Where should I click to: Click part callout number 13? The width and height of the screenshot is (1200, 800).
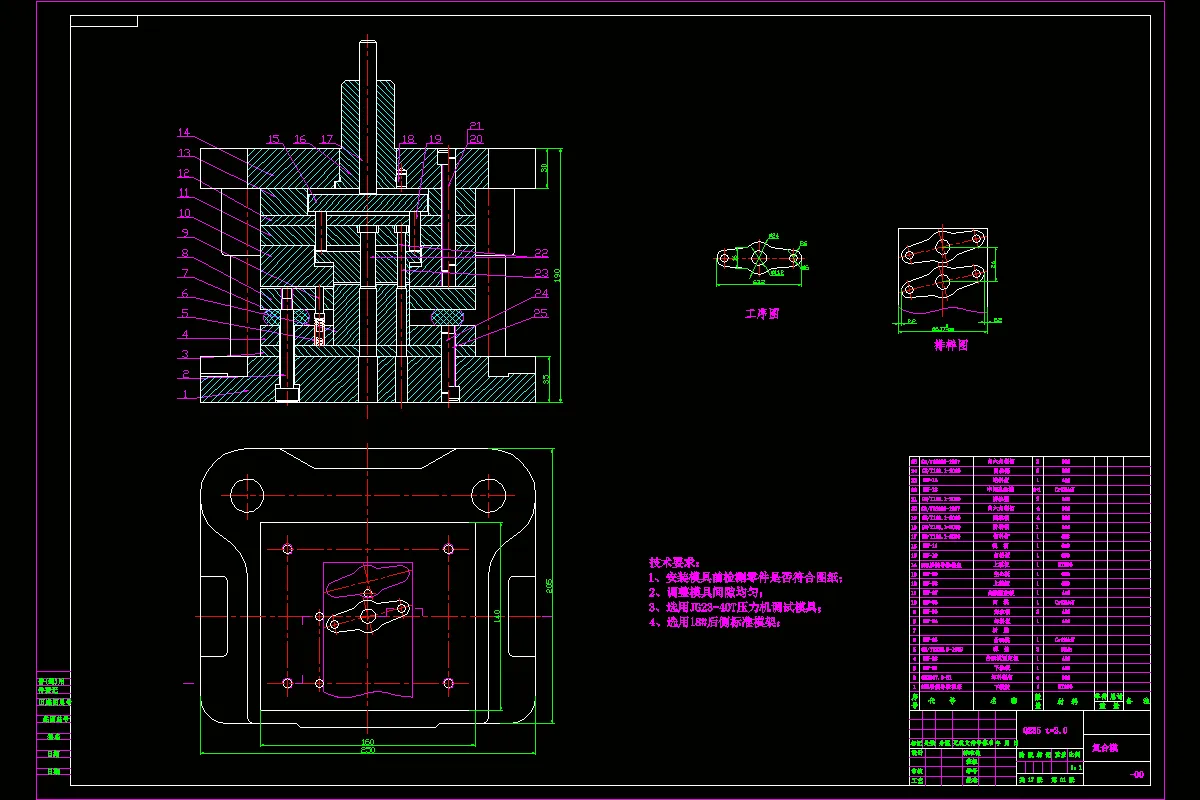click(184, 153)
